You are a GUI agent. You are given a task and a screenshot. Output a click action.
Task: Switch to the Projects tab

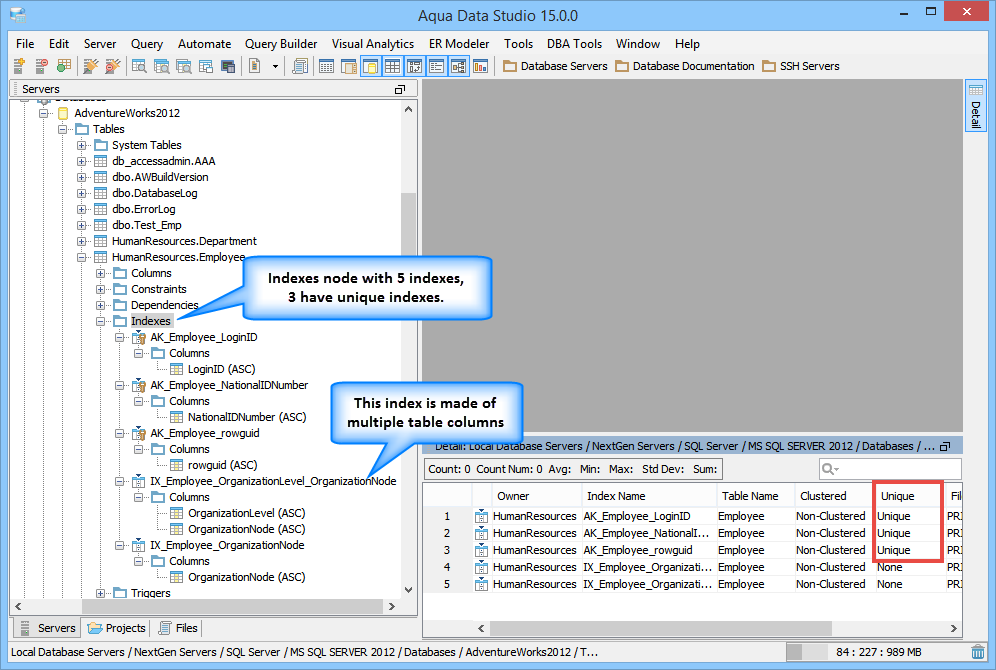click(117, 628)
